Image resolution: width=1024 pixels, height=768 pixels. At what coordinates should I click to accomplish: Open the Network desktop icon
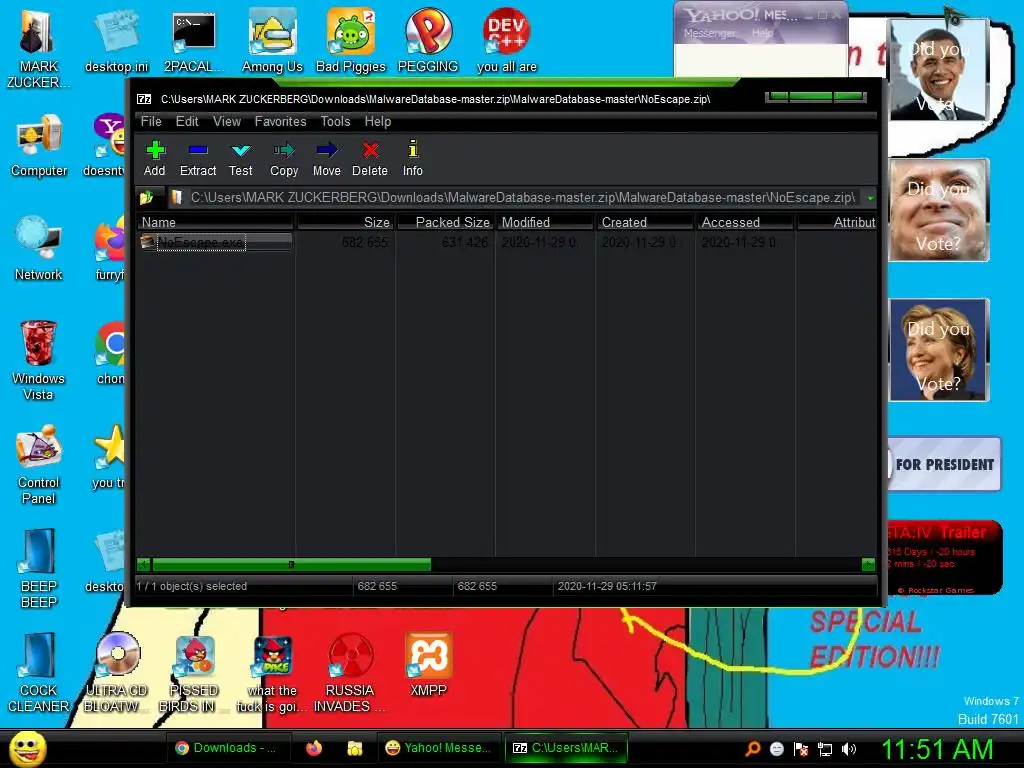point(39,248)
